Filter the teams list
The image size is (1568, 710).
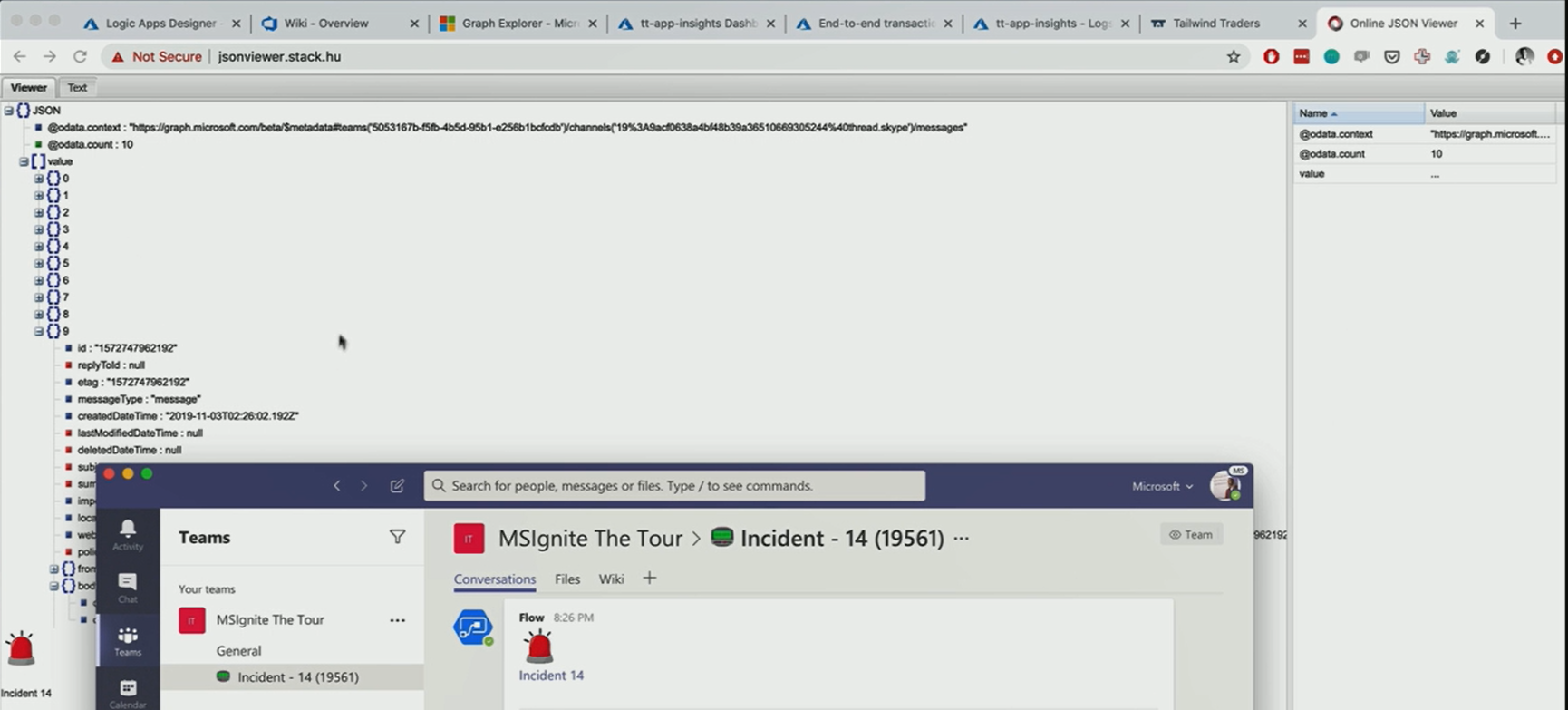(397, 538)
